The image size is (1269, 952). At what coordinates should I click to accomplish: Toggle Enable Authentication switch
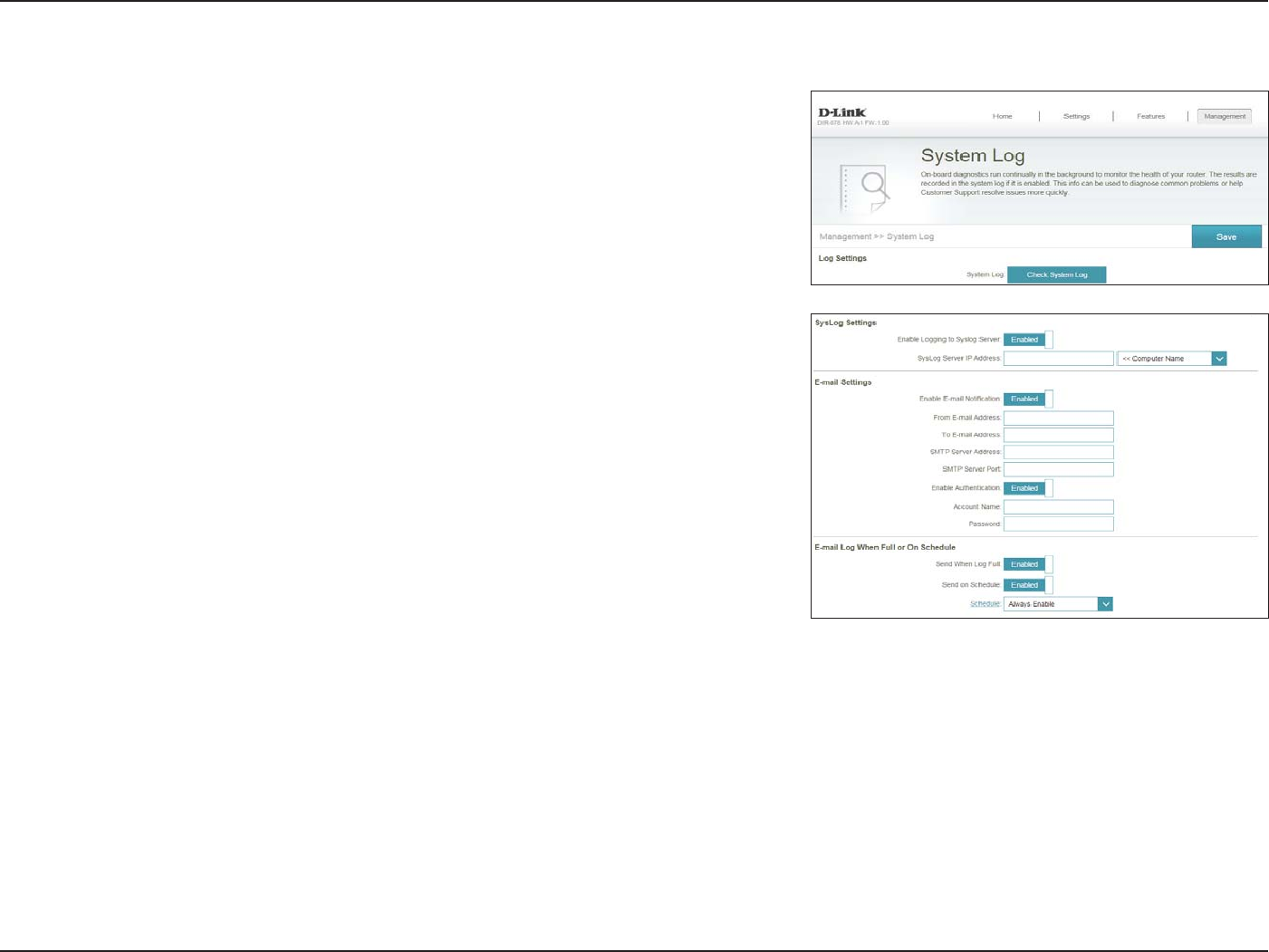point(1028,488)
